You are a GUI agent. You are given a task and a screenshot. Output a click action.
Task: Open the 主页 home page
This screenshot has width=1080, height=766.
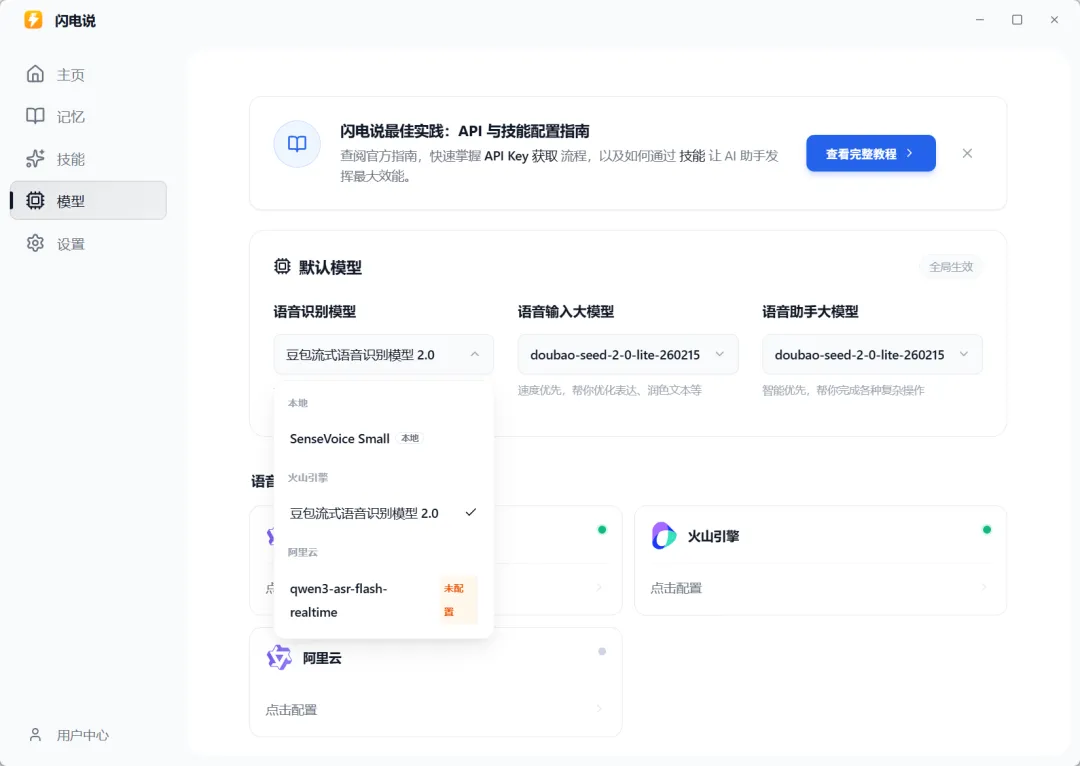coord(88,74)
